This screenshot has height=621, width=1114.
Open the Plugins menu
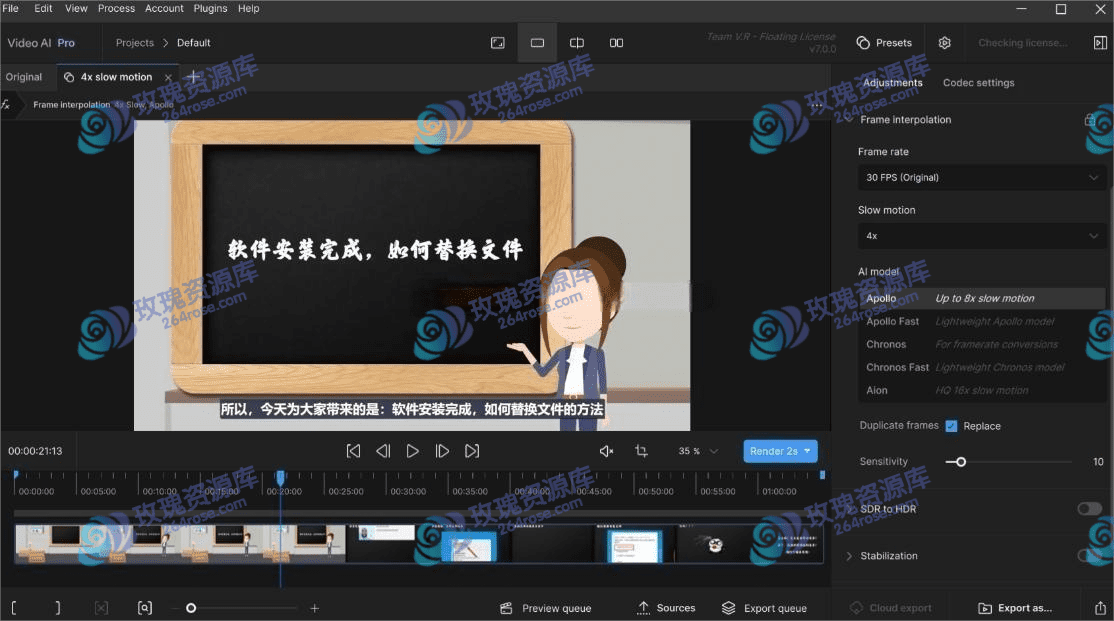pos(210,9)
